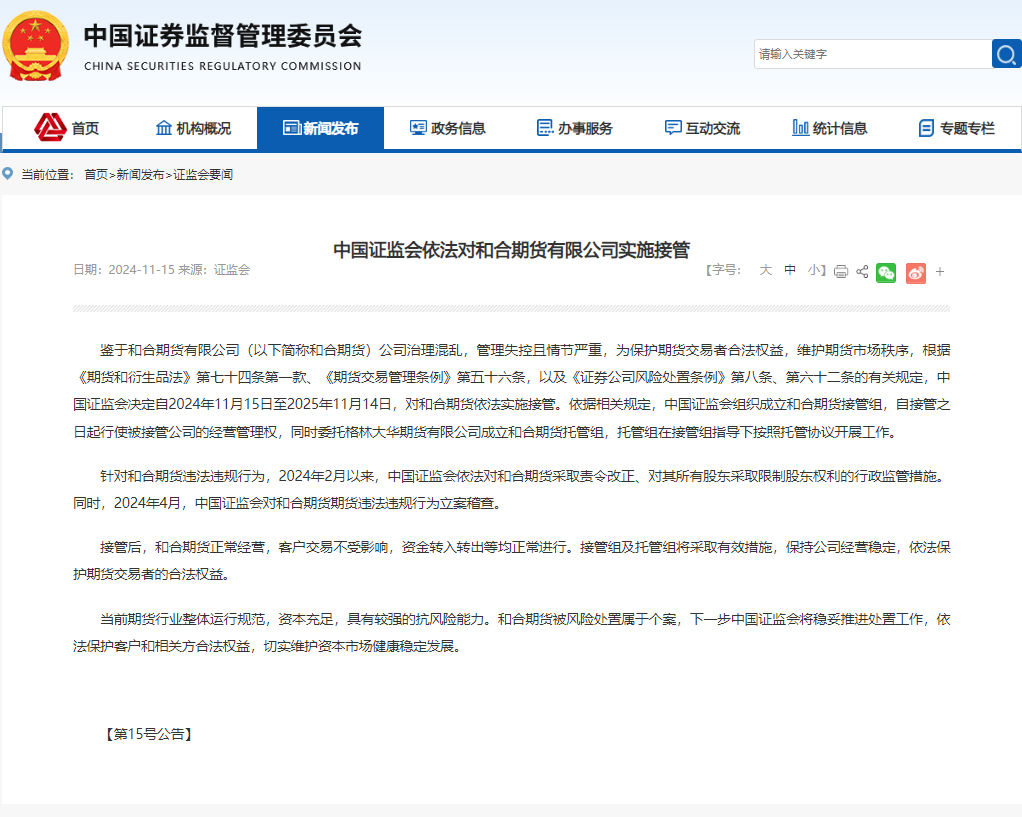Click the plus icon for more sharing

click(940, 272)
